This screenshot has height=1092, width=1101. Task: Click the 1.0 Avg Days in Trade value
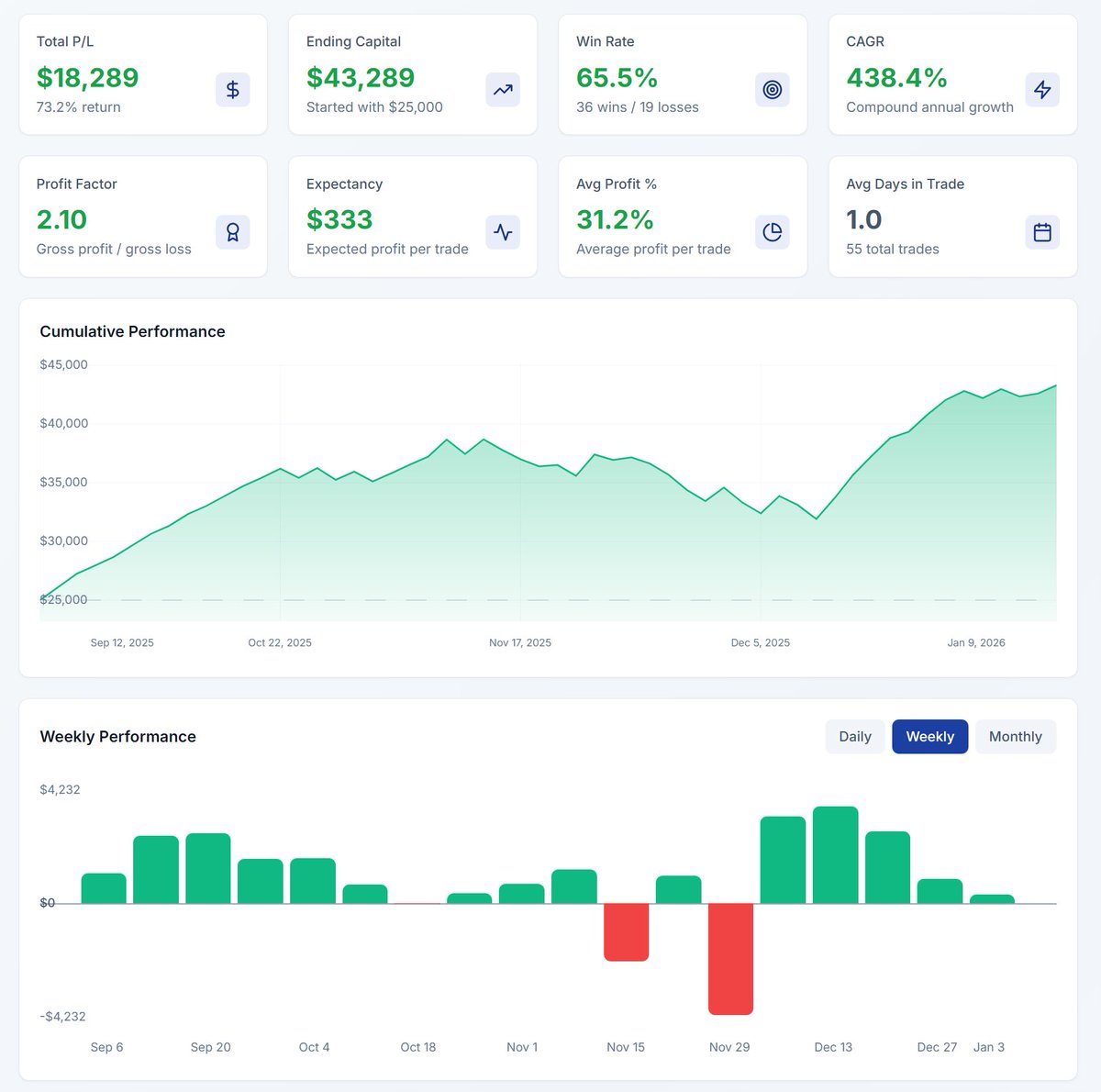pyautogui.click(x=864, y=220)
